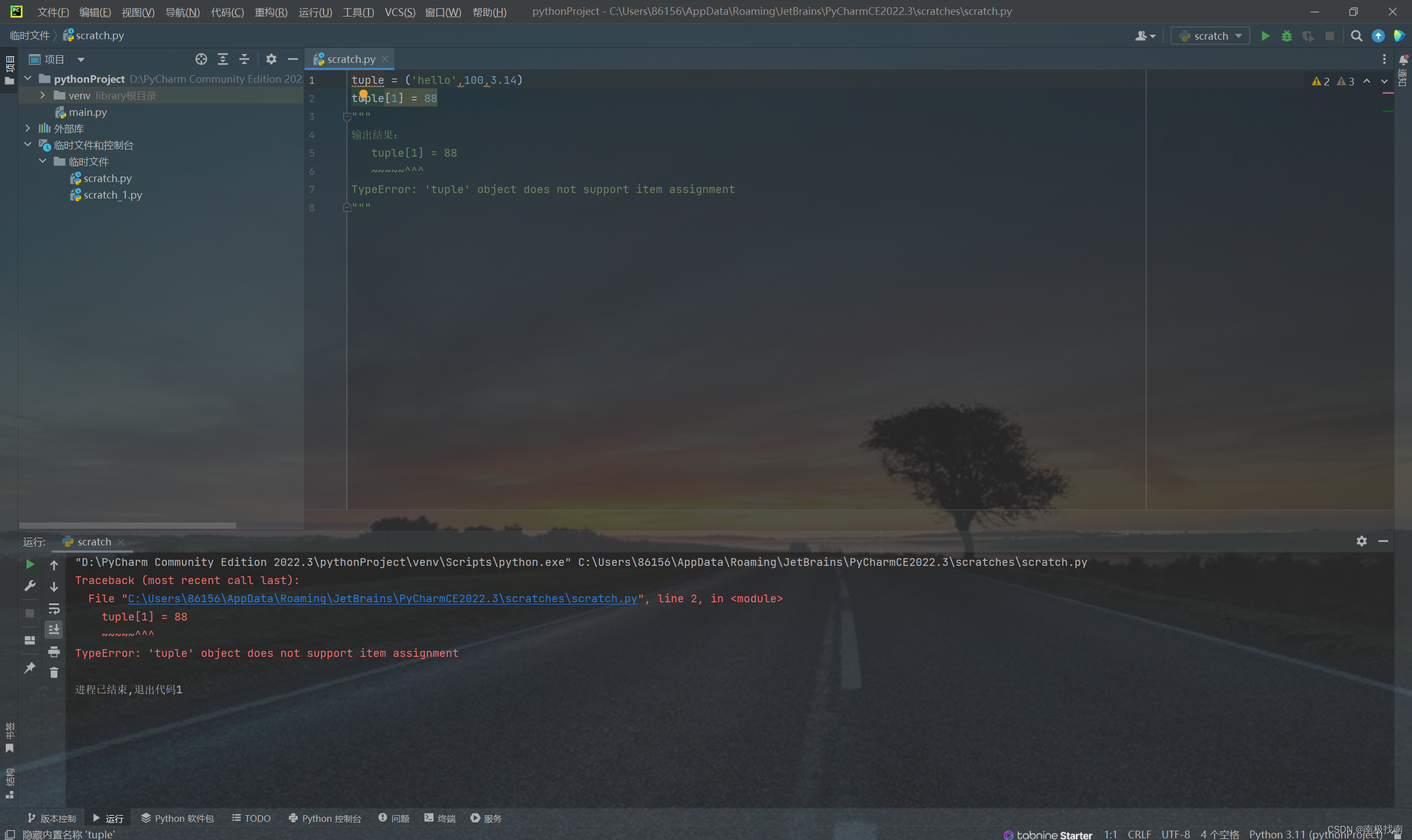The width and height of the screenshot is (1412, 840).
Task: Click UTF-8 encoding in status bar
Action: click(x=1175, y=834)
